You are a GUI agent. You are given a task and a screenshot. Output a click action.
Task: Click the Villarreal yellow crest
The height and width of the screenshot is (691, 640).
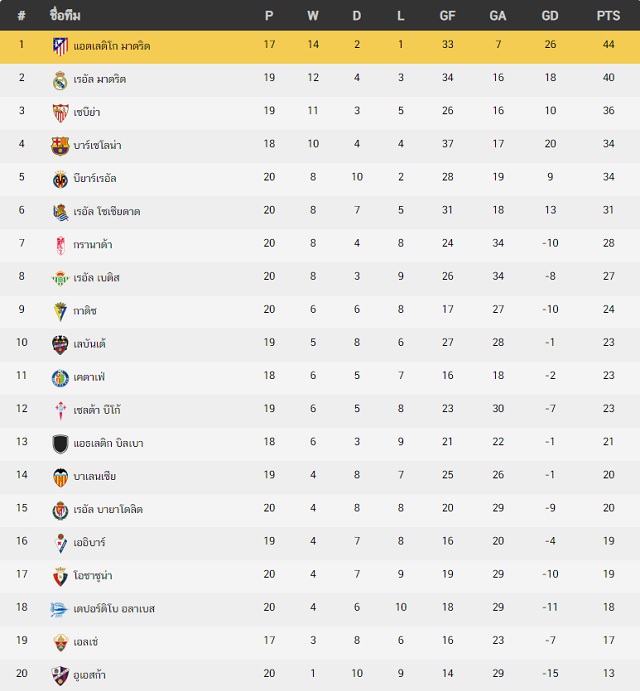point(60,179)
